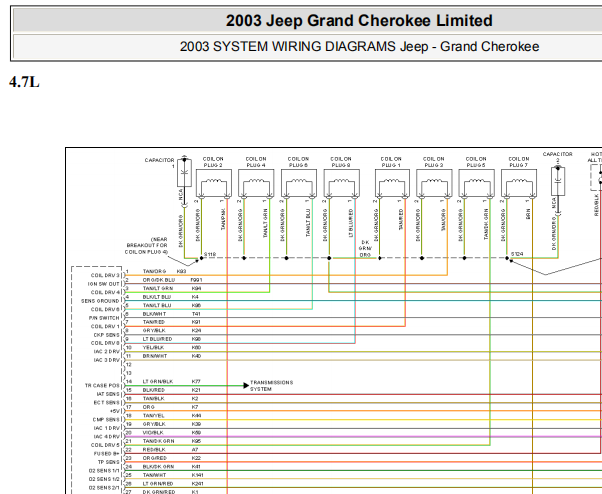Click the A7 circuit code
602x494 pixels.
tap(195, 449)
